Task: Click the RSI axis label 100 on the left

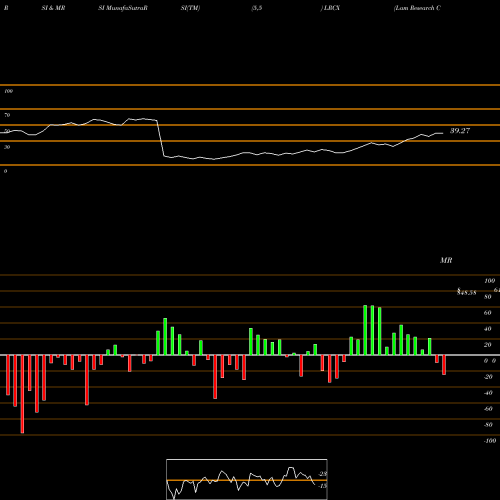Action: coord(8,91)
